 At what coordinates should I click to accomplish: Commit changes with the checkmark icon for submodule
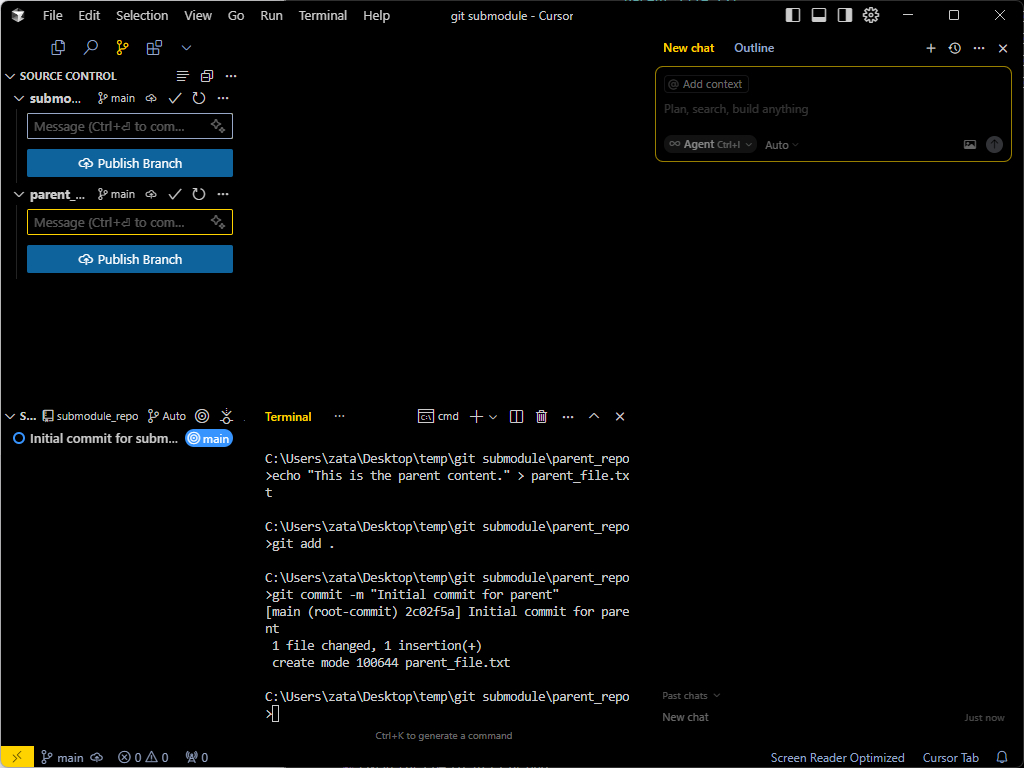tap(174, 98)
